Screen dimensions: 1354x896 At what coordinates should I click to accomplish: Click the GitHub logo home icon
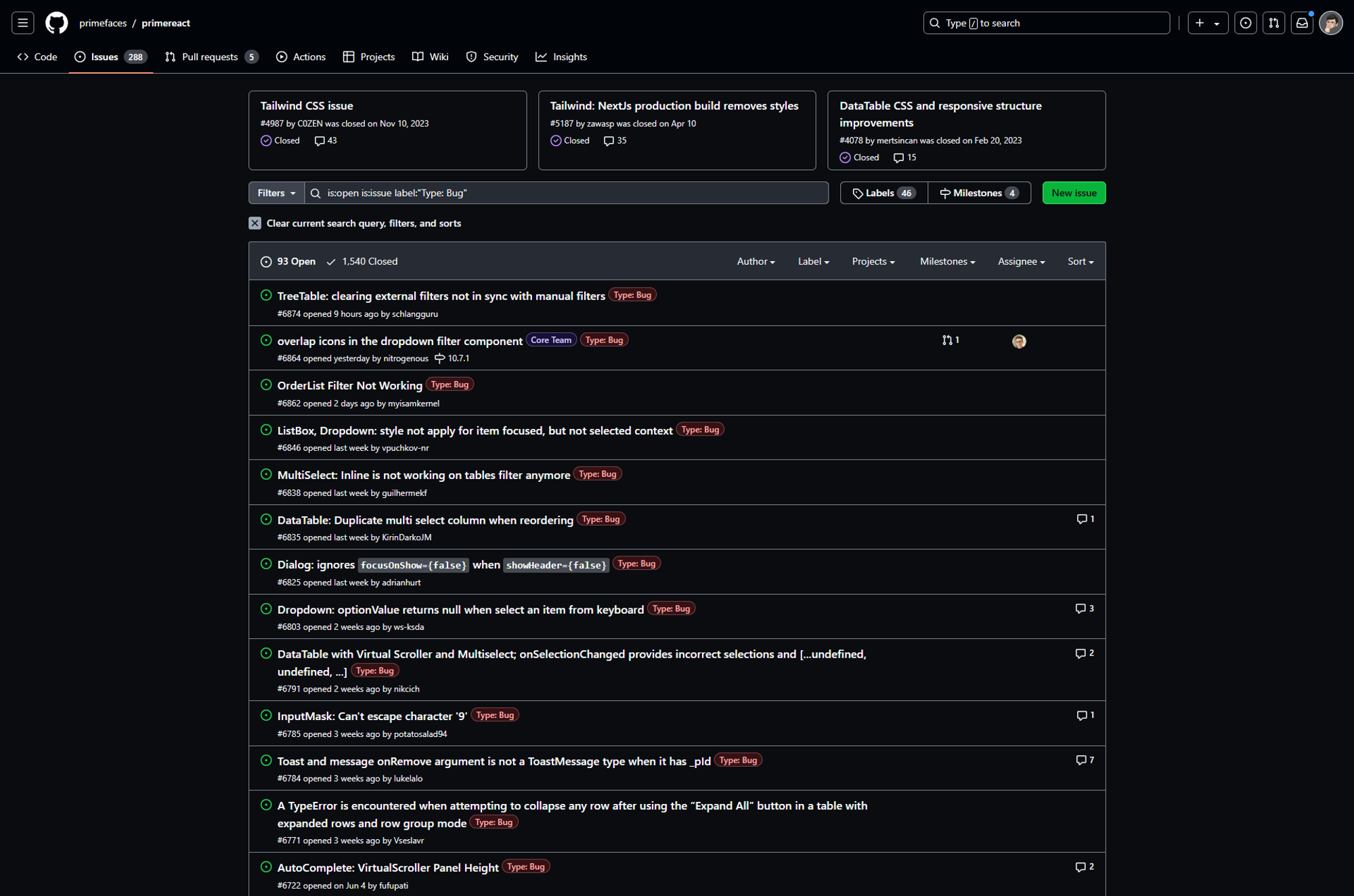(56, 23)
